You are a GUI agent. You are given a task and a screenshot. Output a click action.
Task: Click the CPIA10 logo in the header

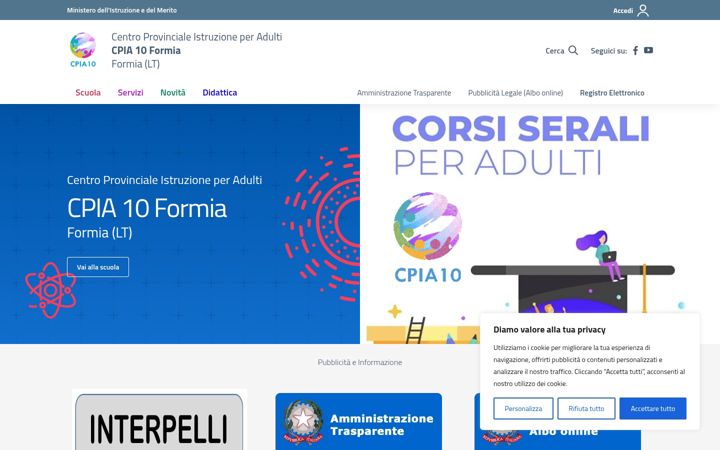point(83,50)
